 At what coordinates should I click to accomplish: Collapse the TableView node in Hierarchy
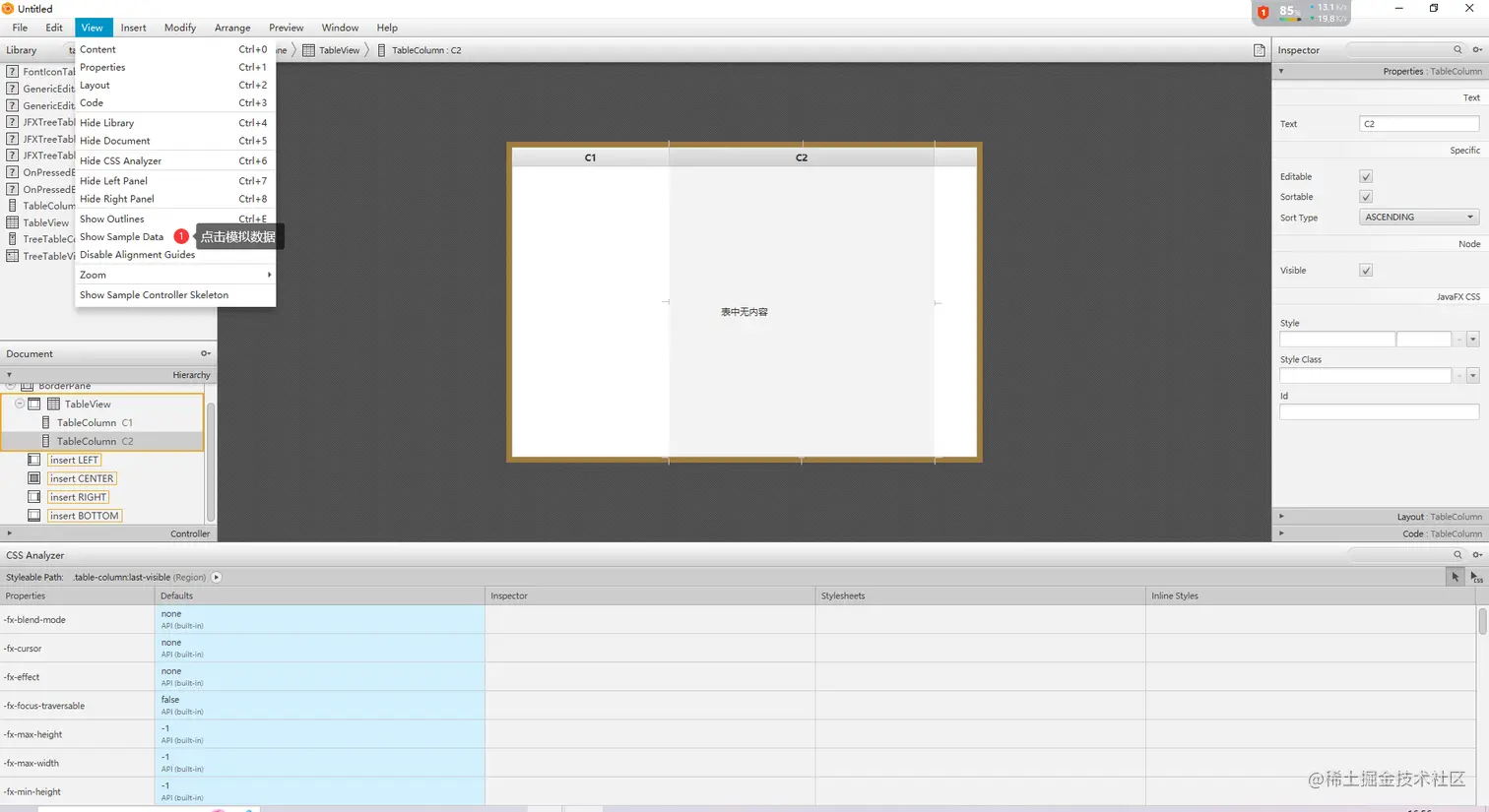[20, 404]
